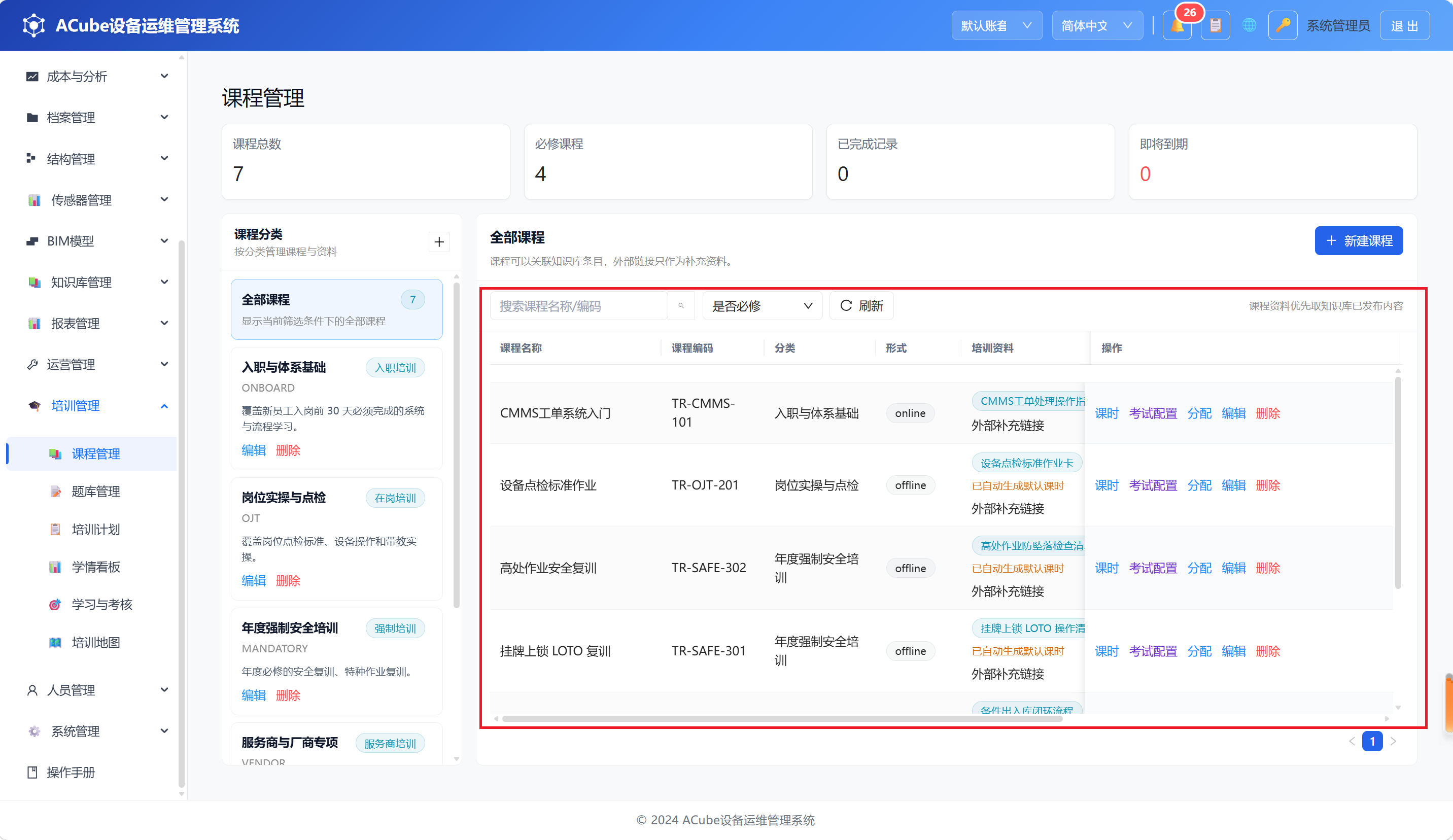This screenshot has height=840, width=1453.
Task: Click the TR-SAFE-302 course code cell
Action: (709, 568)
